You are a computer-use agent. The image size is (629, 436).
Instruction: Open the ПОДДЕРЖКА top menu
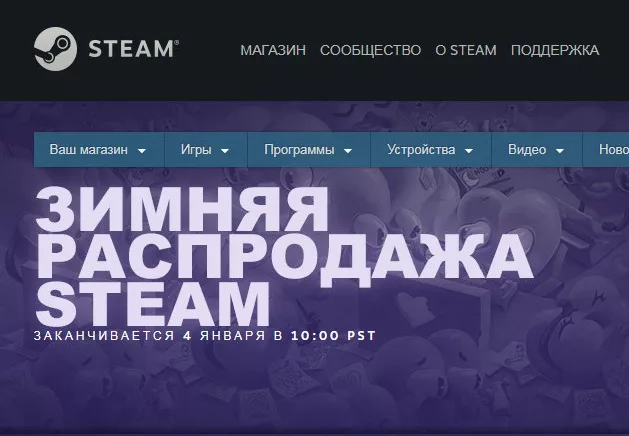tap(555, 51)
